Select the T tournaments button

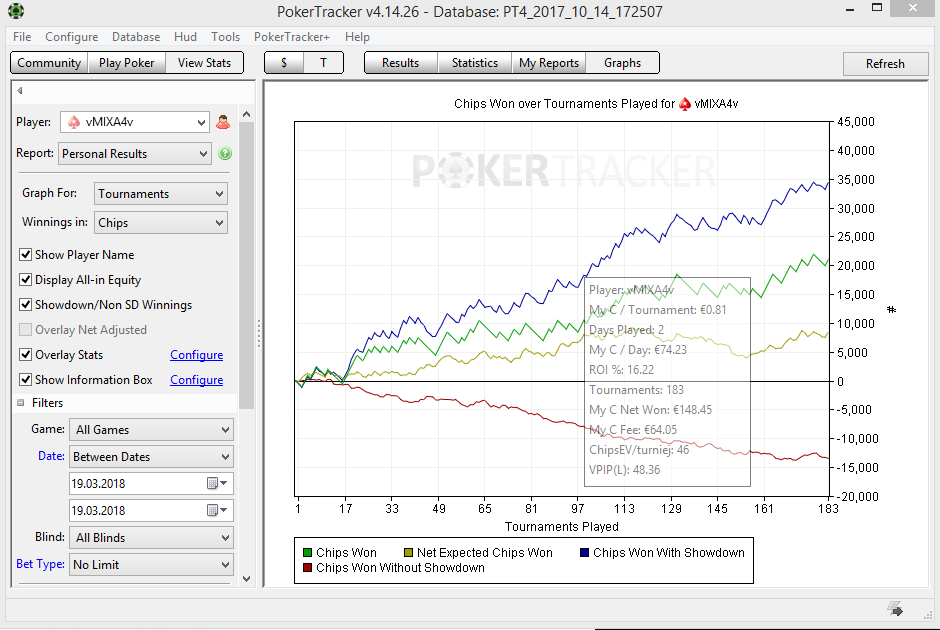coord(324,63)
